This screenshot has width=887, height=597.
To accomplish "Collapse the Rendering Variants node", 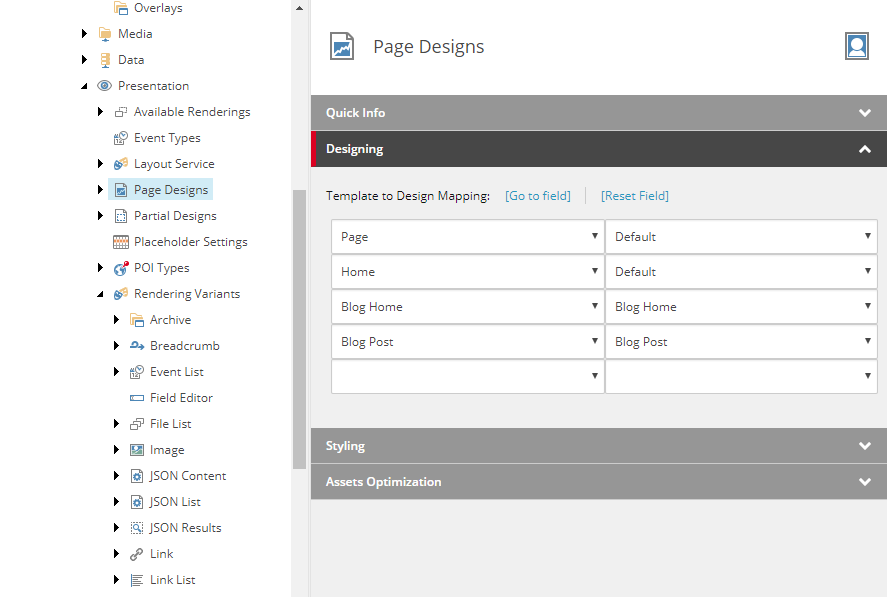I will pyautogui.click(x=100, y=294).
